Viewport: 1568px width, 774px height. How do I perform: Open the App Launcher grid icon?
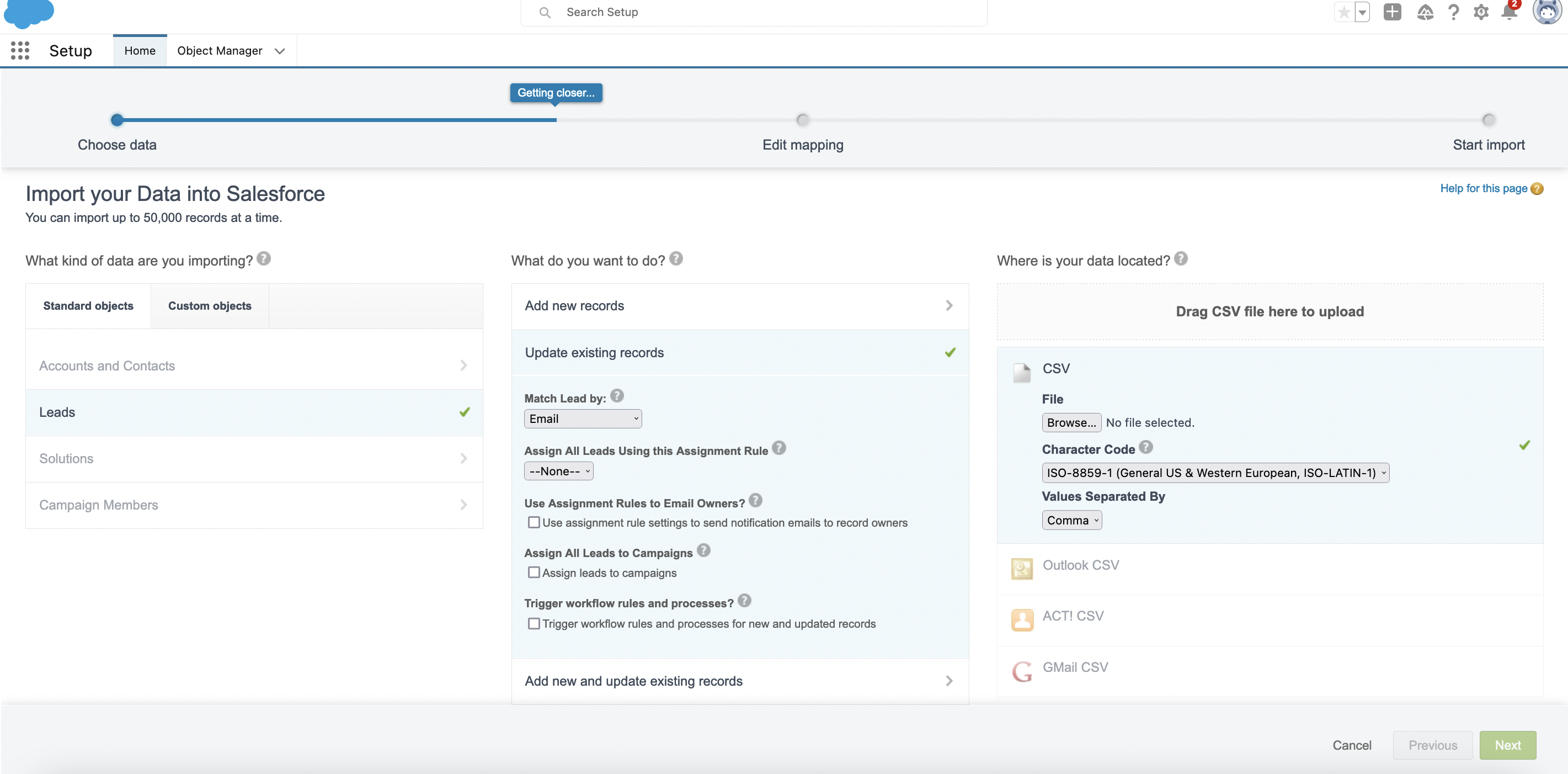[20, 51]
